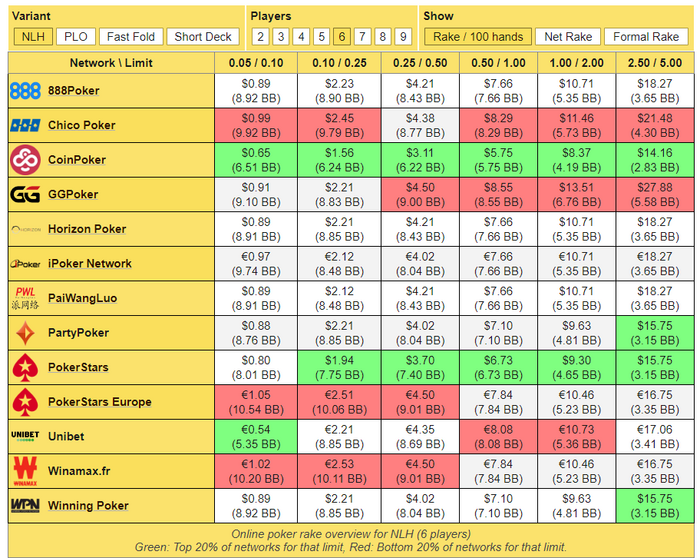
Task: Click the 0.05 / 0.10 limit header
Action: pyautogui.click(x=256, y=63)
